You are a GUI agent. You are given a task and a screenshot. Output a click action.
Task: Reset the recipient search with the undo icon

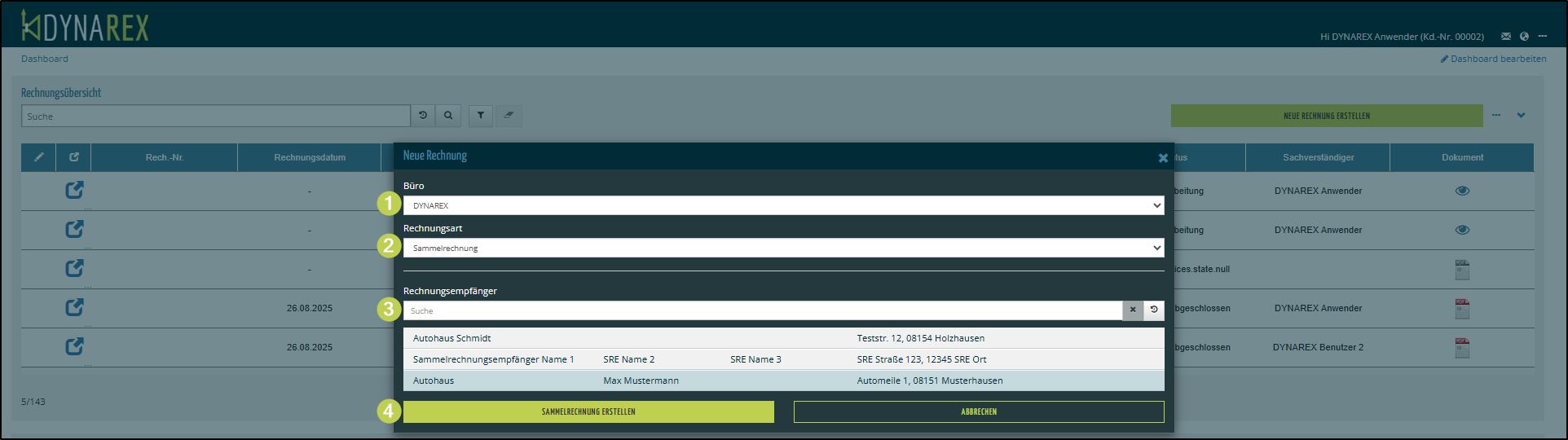click(x=1154, y=310)
